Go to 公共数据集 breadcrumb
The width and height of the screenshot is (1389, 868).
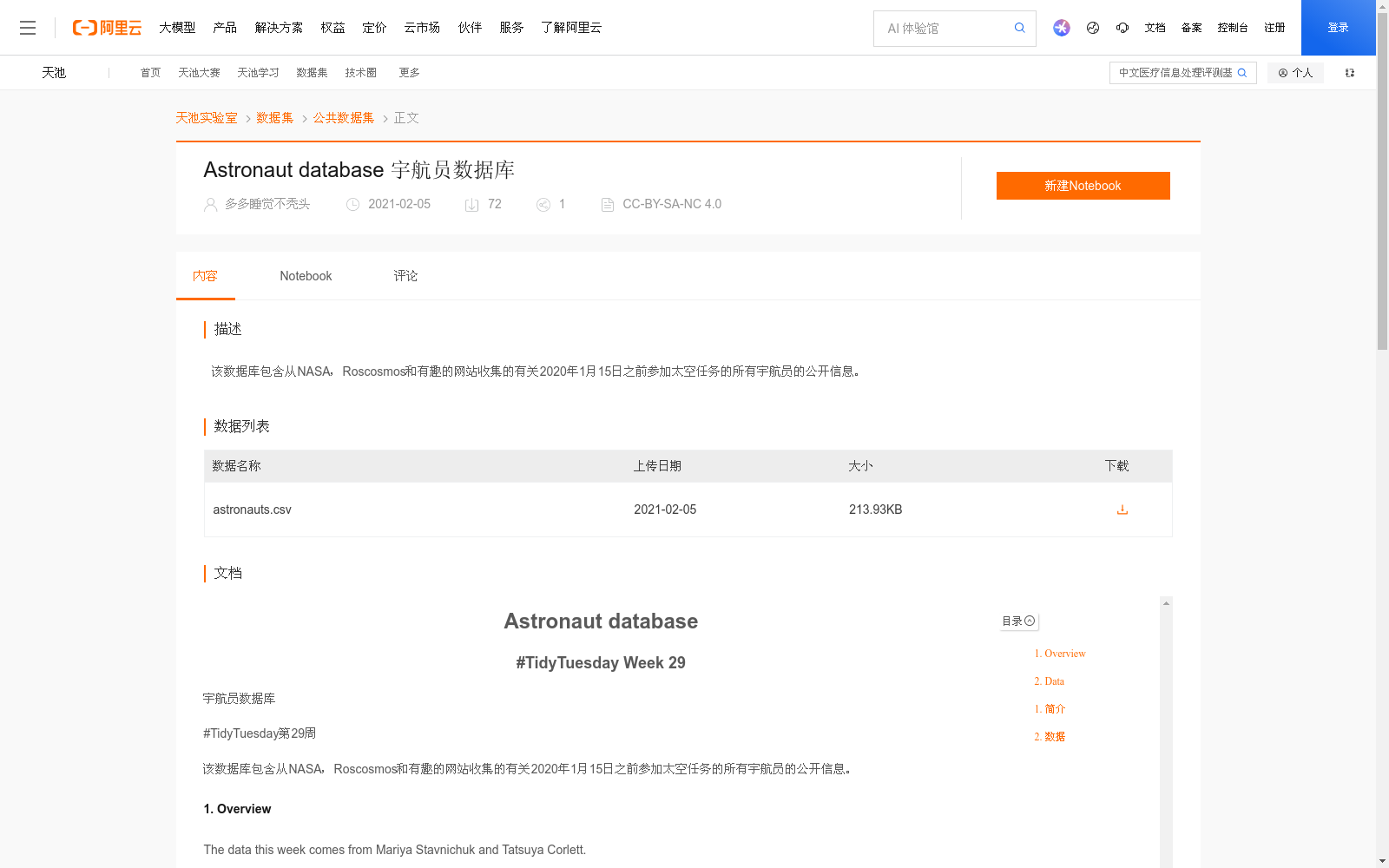(344, 118)
